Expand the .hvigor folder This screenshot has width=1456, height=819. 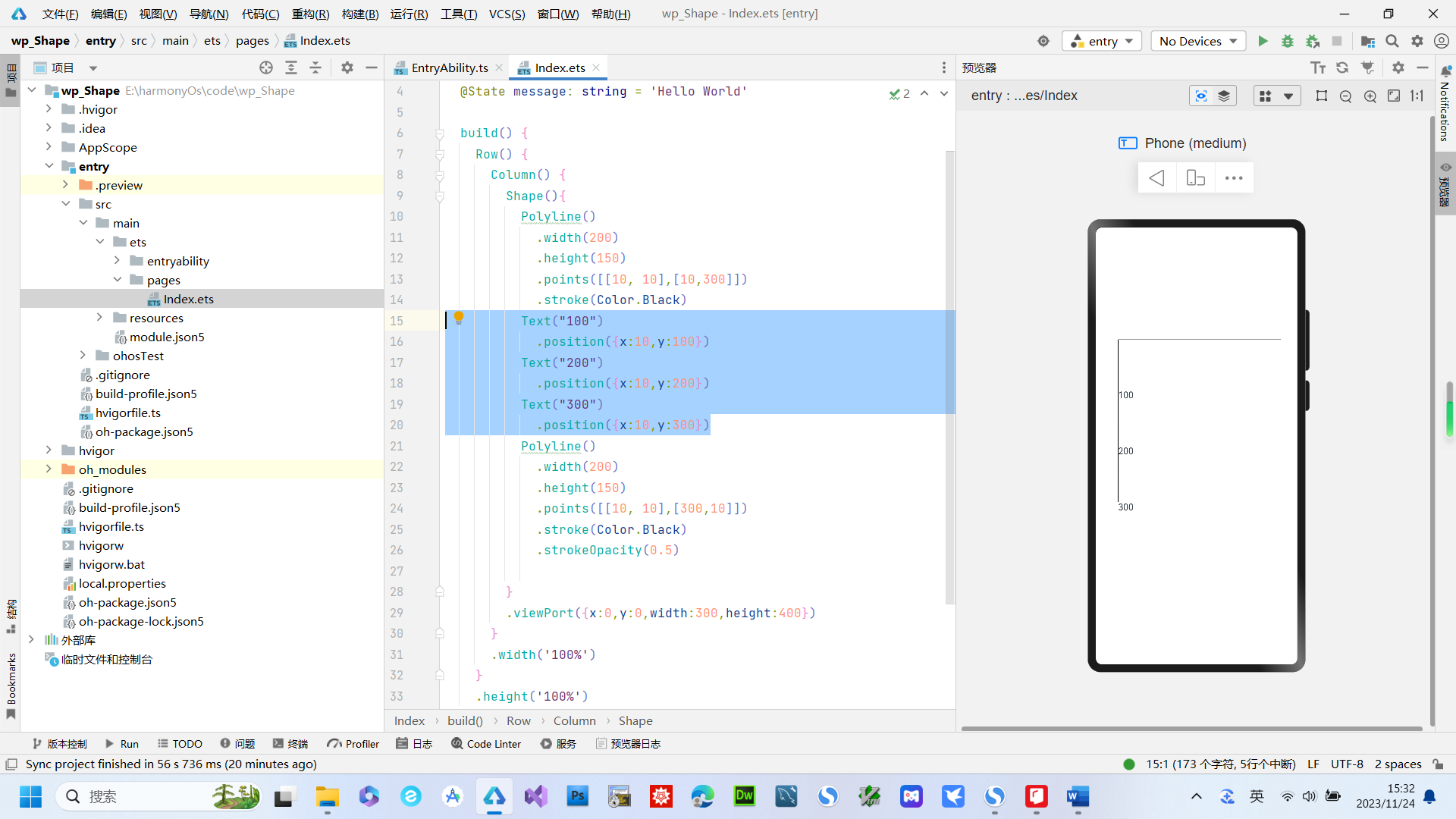point(49,109)
